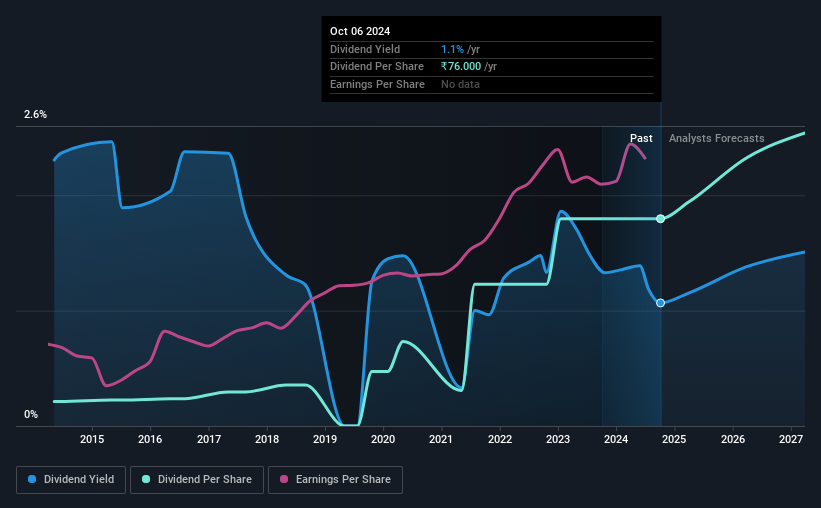Toggle the Dividend Per Share legend button

[197, 480]
